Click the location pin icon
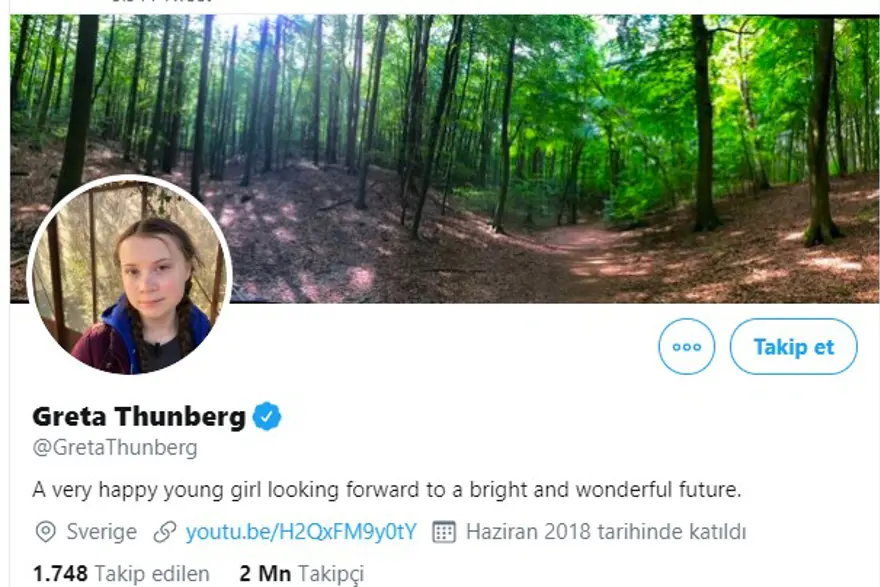Screen dimensions: 880x587 click(45, 531)
